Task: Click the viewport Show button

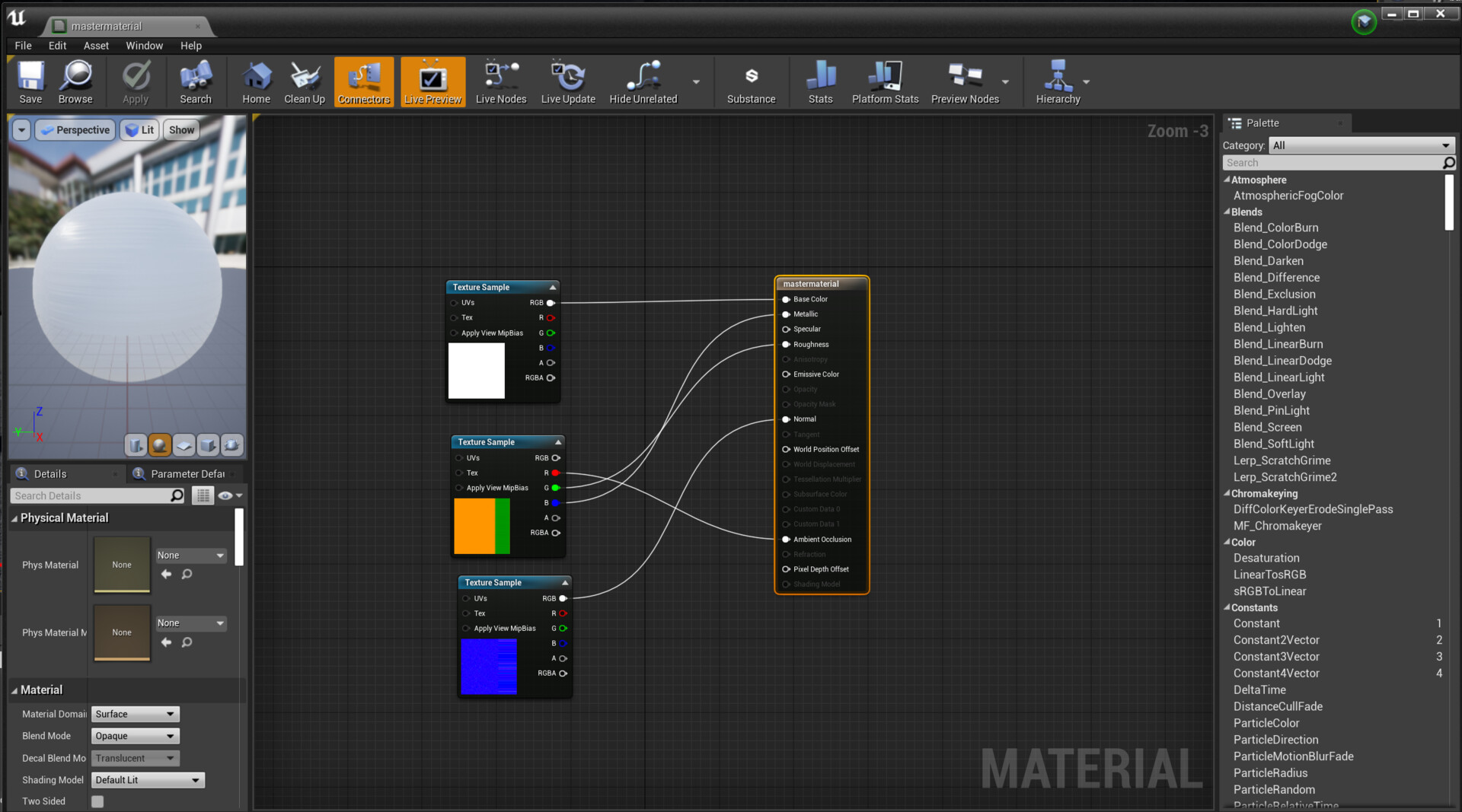Action: pyautogui.click(x=180, y=129)
